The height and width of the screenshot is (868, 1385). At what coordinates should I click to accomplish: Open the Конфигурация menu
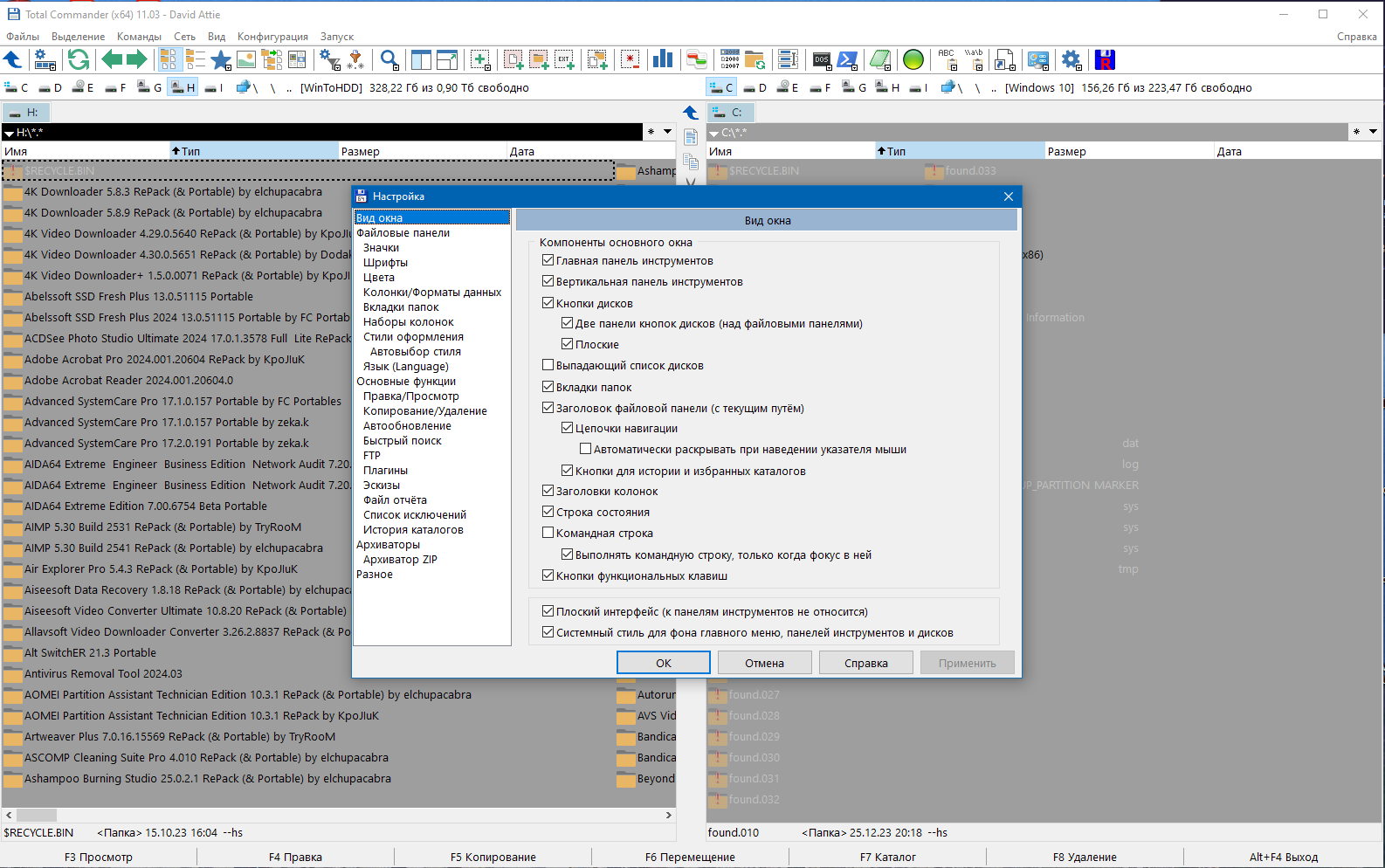pyautogui.click(x=272, y=37)
